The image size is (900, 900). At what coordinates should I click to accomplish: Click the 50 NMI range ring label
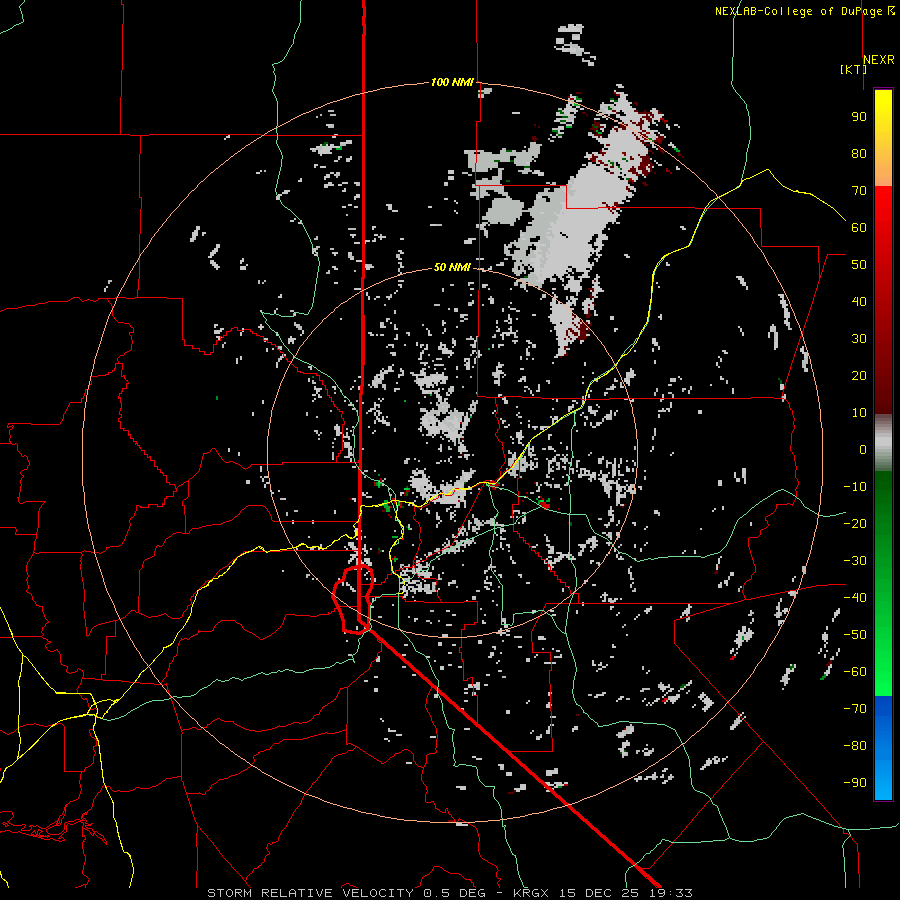tap(452, 267)
